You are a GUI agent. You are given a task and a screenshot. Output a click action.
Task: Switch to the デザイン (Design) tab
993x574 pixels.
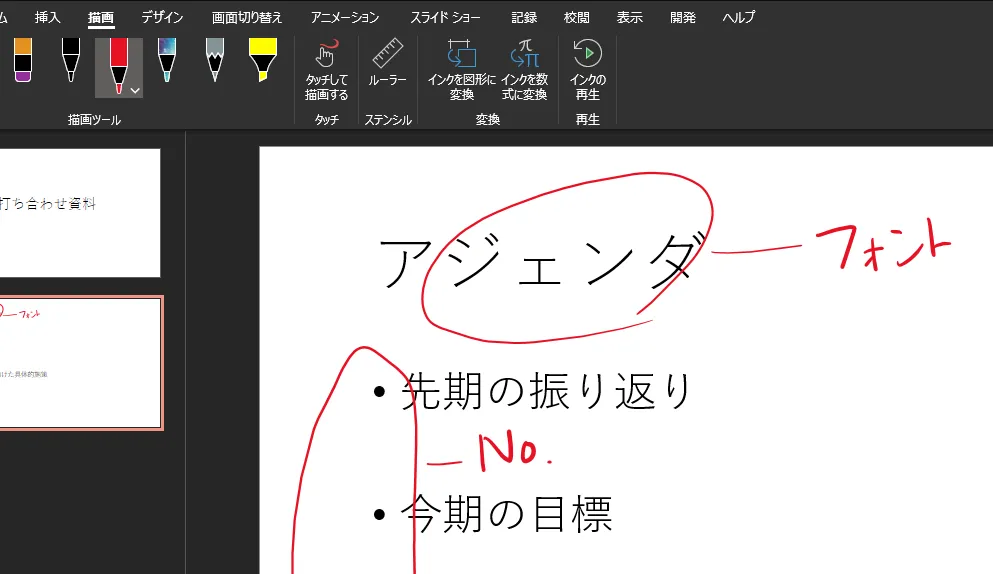pos(162,18)
